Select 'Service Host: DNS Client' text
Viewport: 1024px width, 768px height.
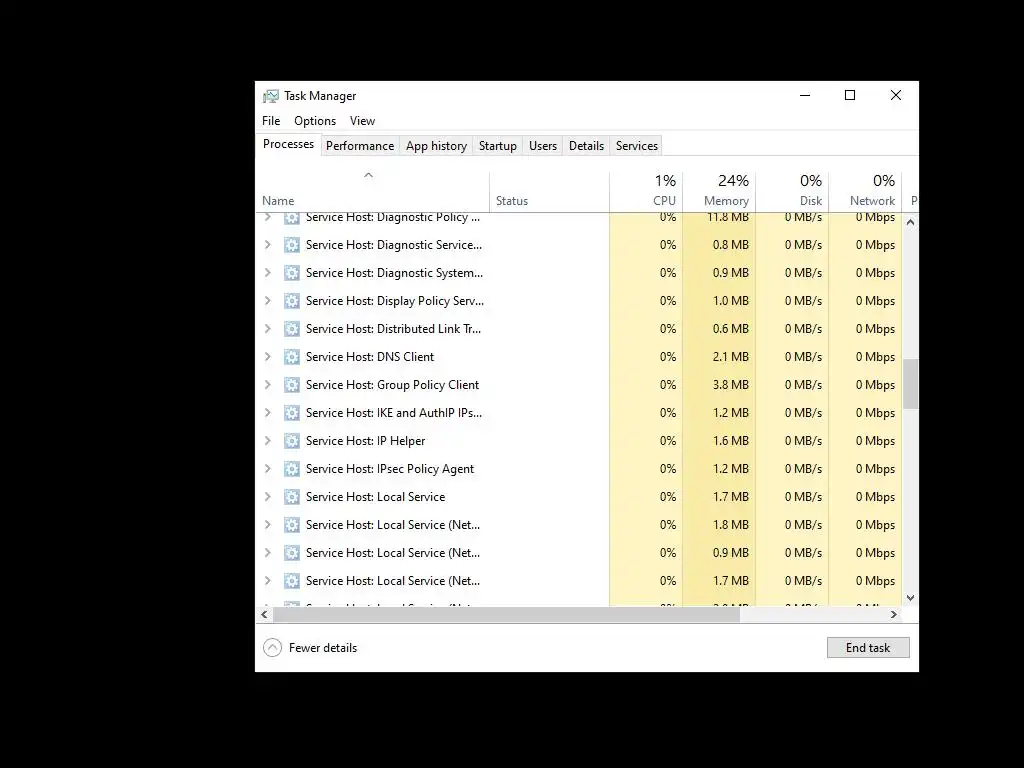370,357
